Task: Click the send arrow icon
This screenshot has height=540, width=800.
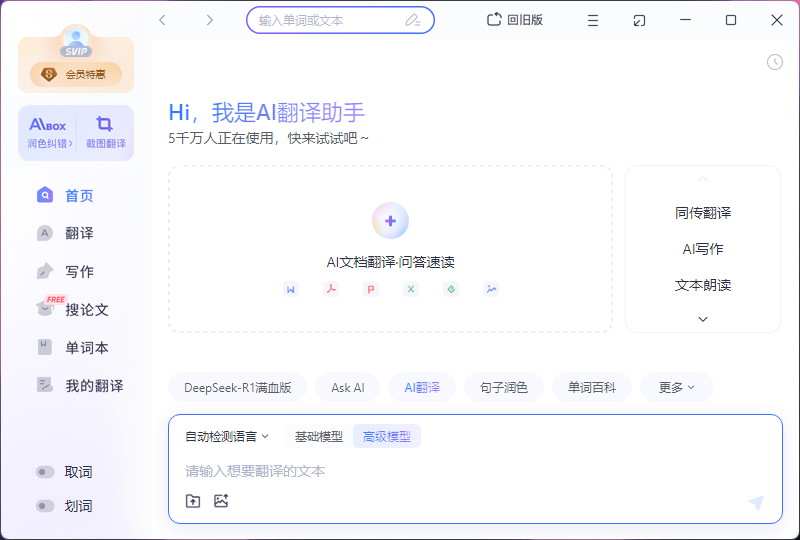Action: (756, 502)
